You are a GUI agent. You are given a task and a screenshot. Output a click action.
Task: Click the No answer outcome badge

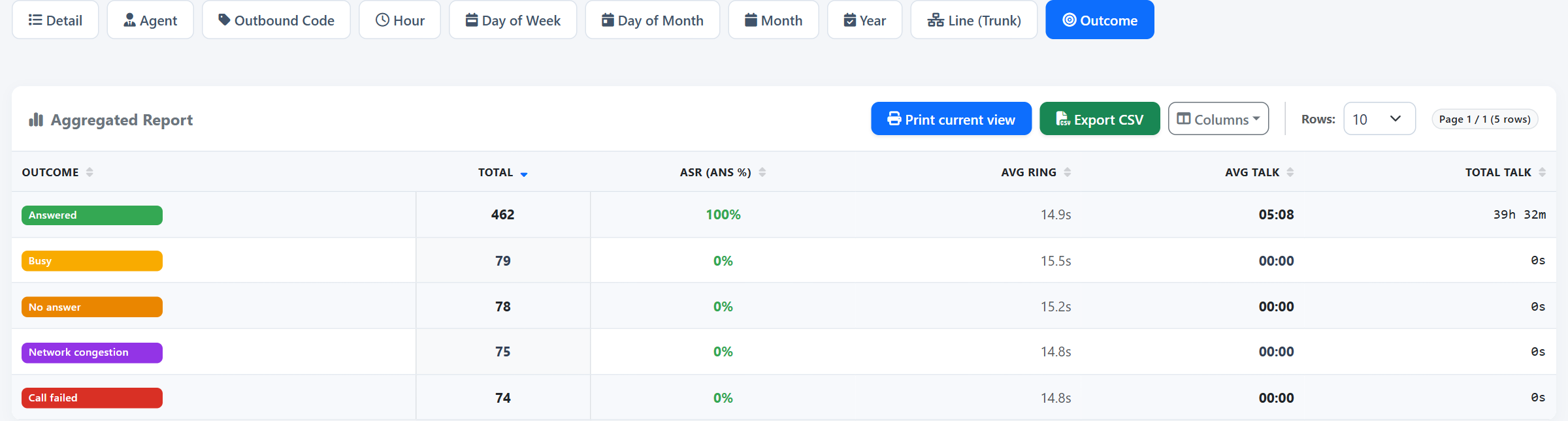coord(92,307)
